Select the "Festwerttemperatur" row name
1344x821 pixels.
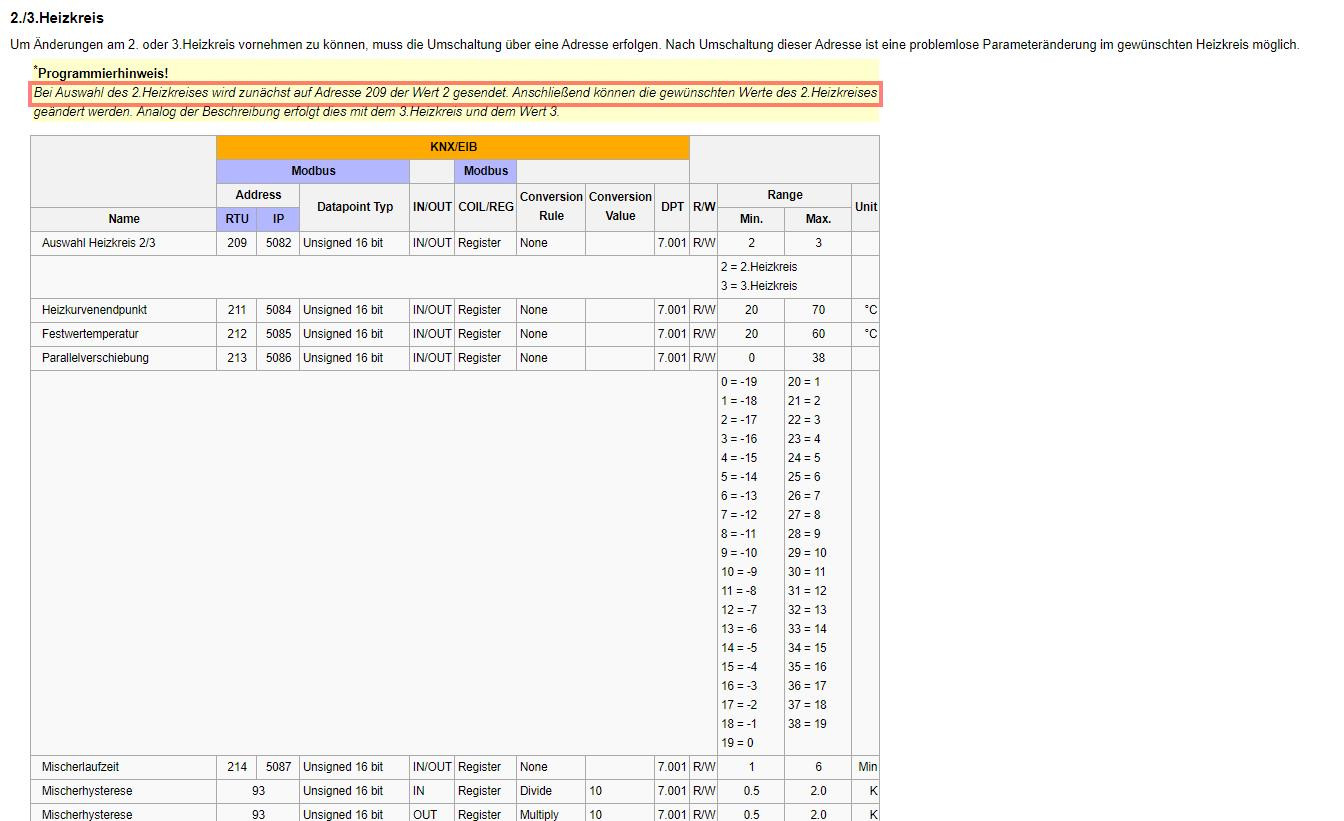(90, 334)
